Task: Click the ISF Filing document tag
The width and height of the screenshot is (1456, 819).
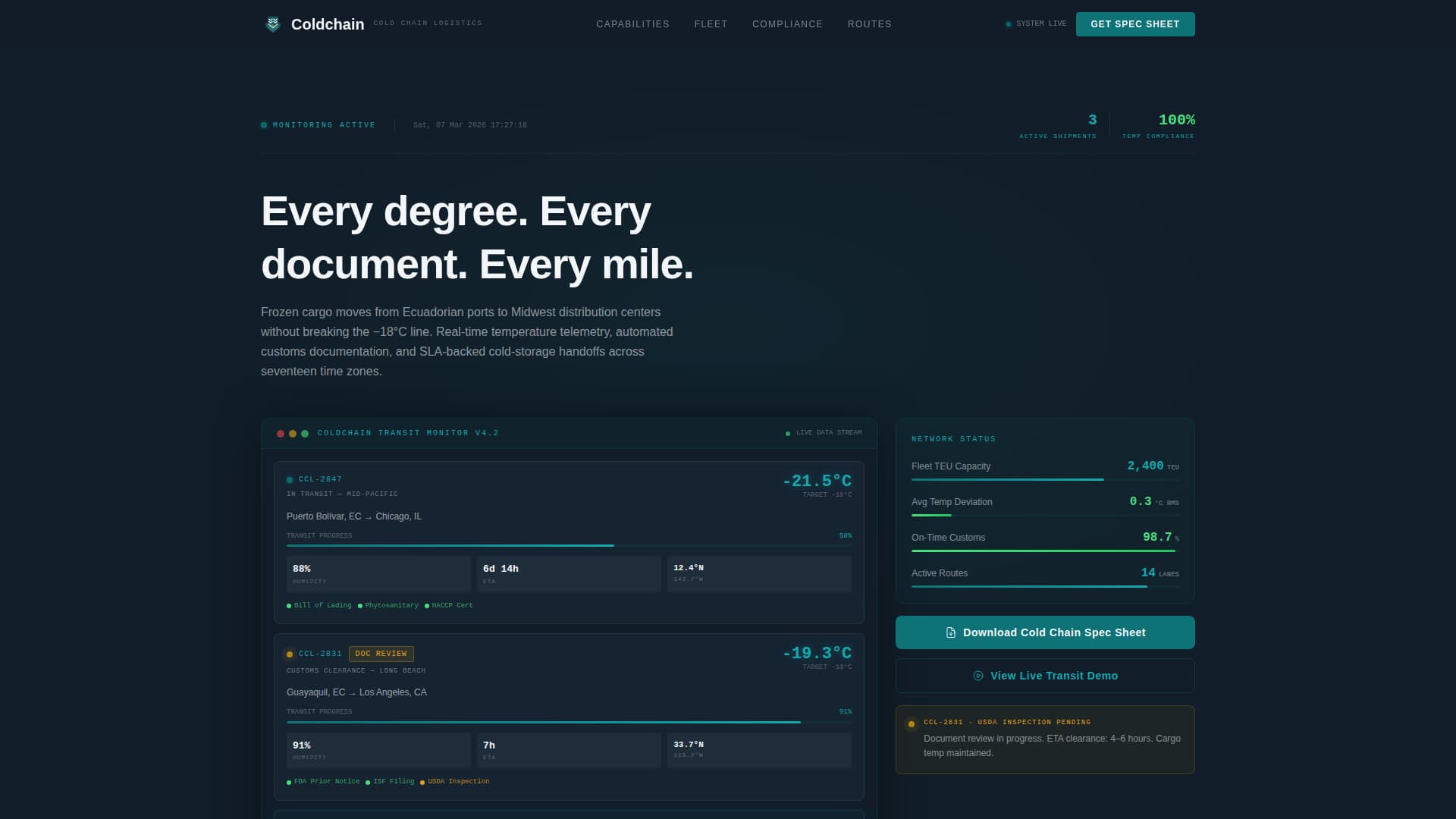Action: coord(390,782)
